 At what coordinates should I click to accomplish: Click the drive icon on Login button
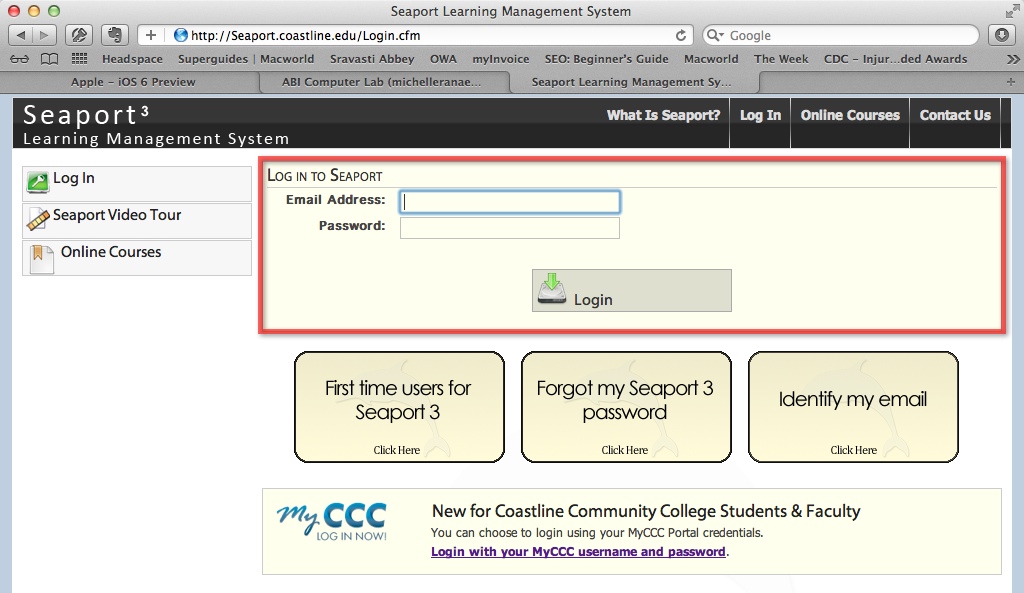coord(552,289)
